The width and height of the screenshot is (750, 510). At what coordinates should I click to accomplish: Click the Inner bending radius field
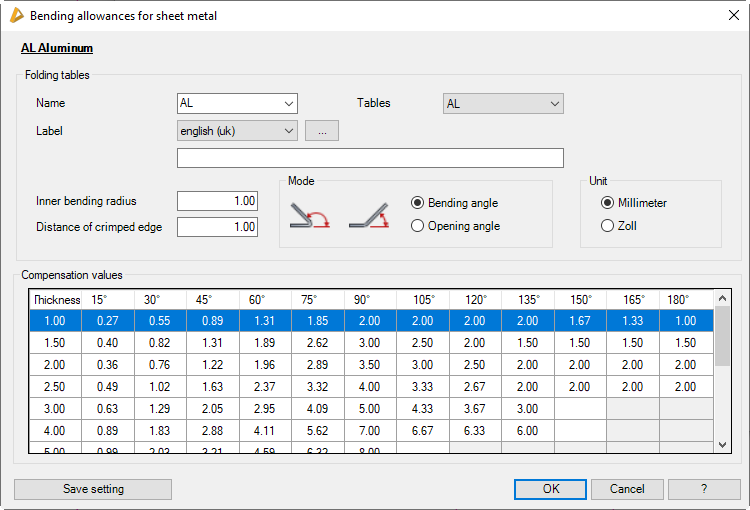click(217, 201)
